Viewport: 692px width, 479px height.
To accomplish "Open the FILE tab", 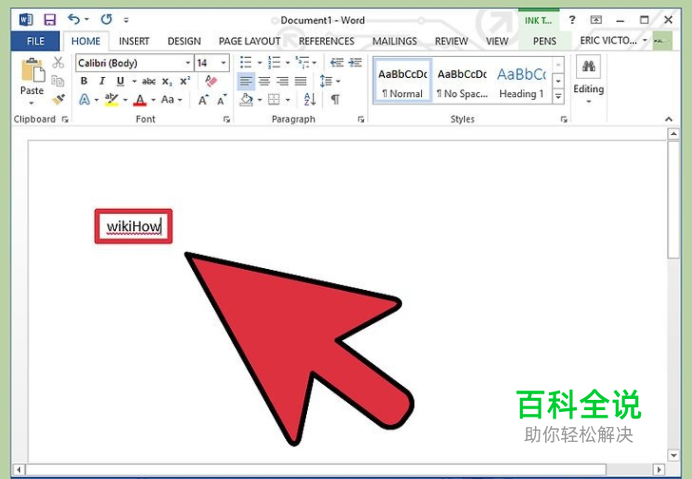I will click(x=35, y=41).
